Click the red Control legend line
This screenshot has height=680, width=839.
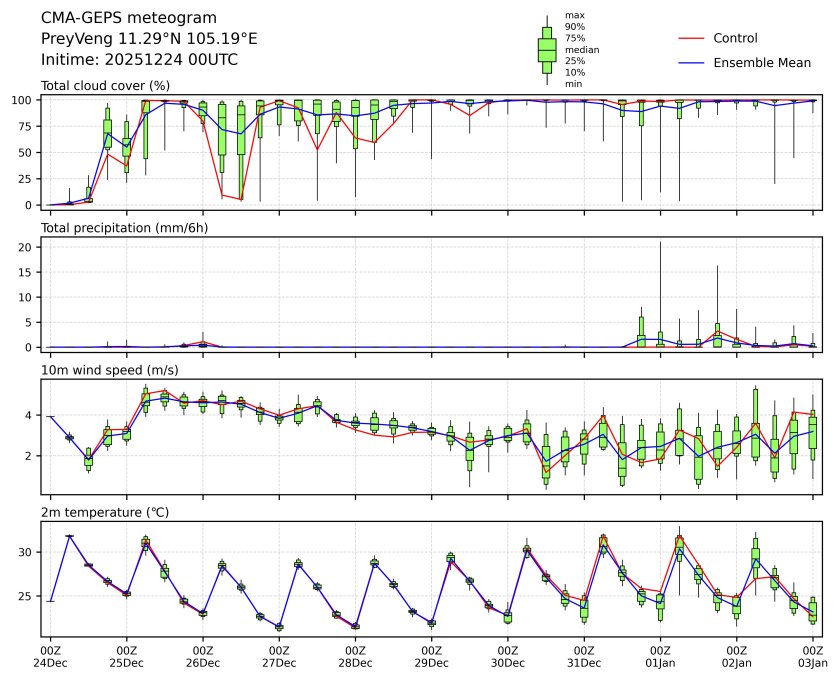click(693, 38)
